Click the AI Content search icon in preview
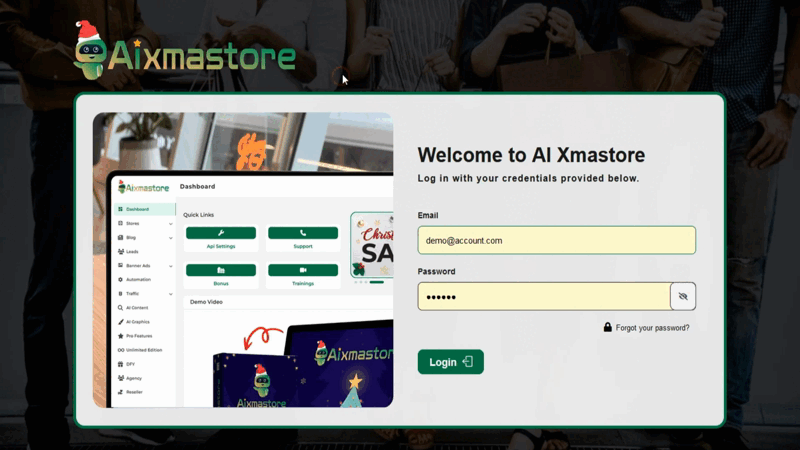The image size is (800, 450). click(x=120, y=308)
